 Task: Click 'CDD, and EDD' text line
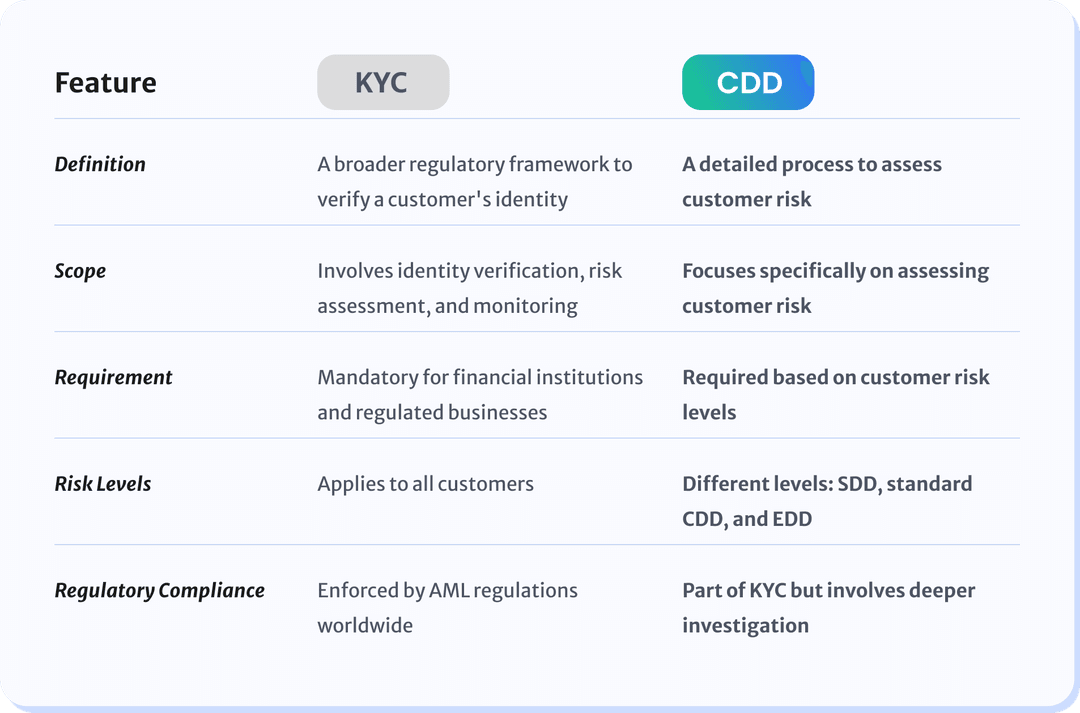tap(747, 519)
